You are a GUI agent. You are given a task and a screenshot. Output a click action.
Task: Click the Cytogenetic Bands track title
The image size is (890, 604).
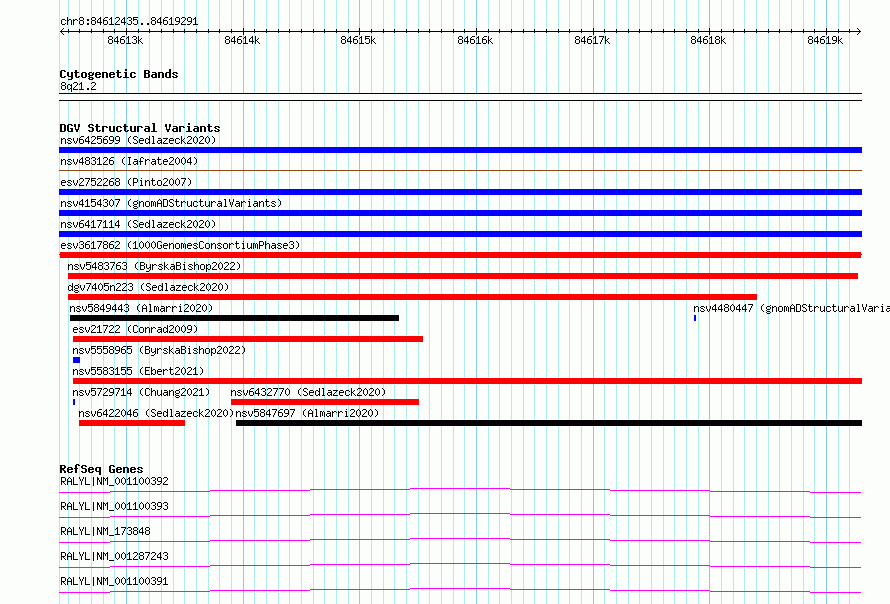(x=119, y=74)
